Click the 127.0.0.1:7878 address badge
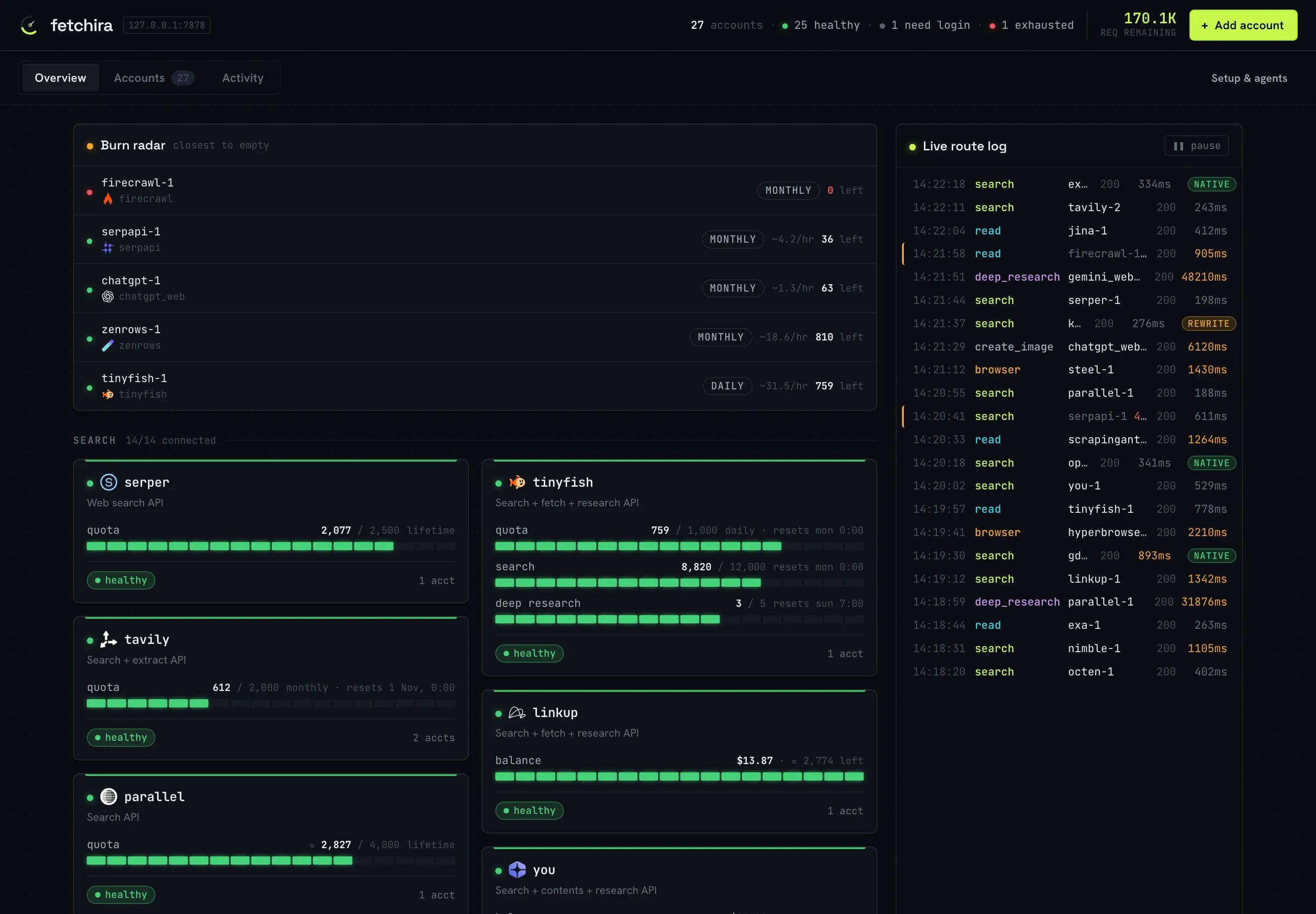Viewport: 1316px width, 914px height. click(x=167, y=25)
